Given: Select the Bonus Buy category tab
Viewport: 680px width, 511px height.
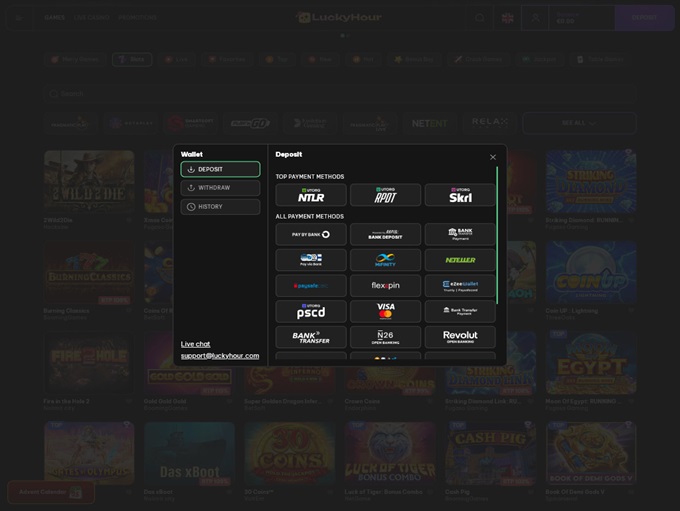Looking at the screenshot, I should (413, 59).
